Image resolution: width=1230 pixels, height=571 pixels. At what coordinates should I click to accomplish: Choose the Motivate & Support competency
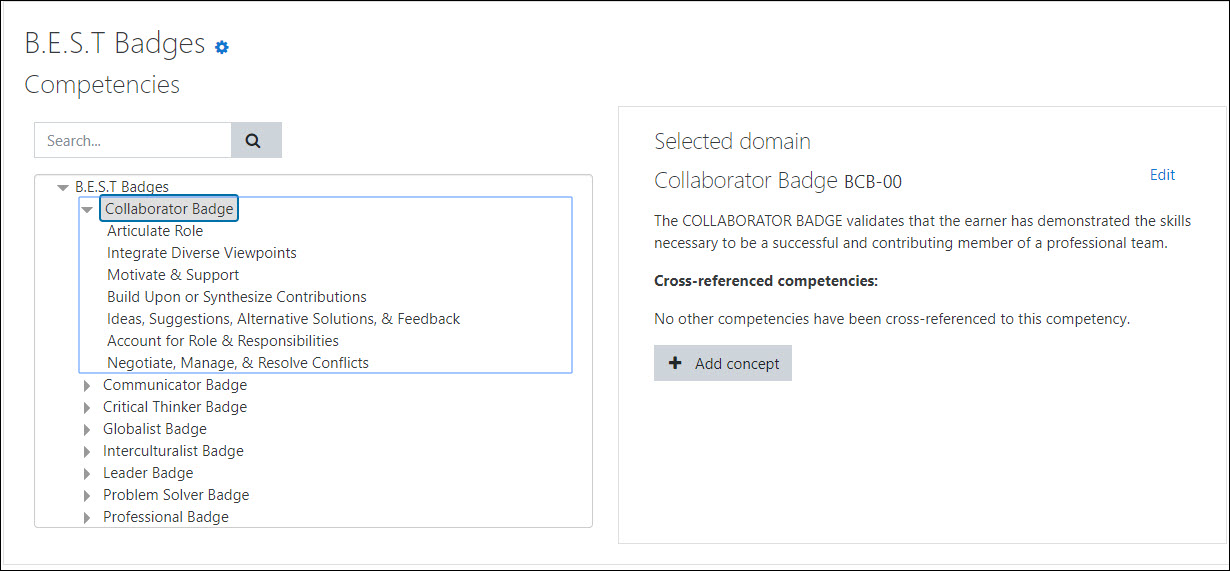173,275
